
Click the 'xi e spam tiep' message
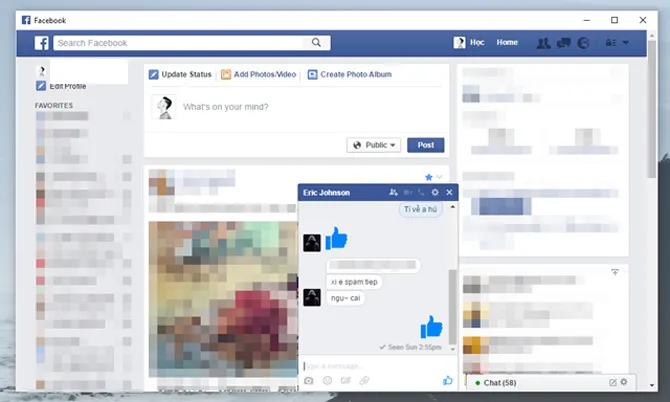pos(354,282)
